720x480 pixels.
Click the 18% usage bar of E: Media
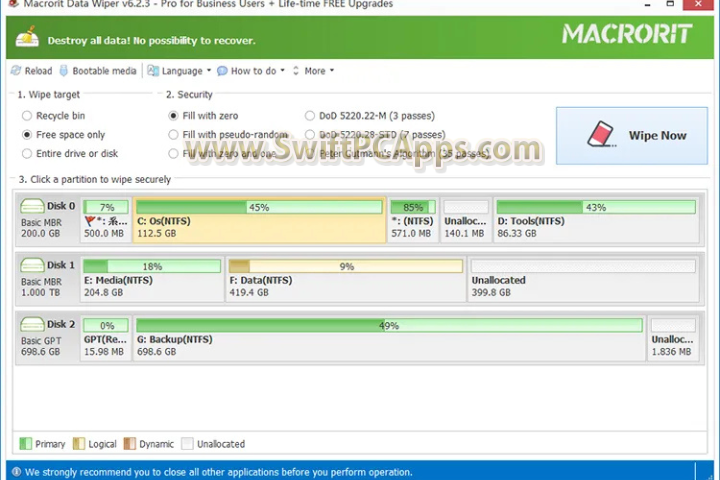point(152,266)
